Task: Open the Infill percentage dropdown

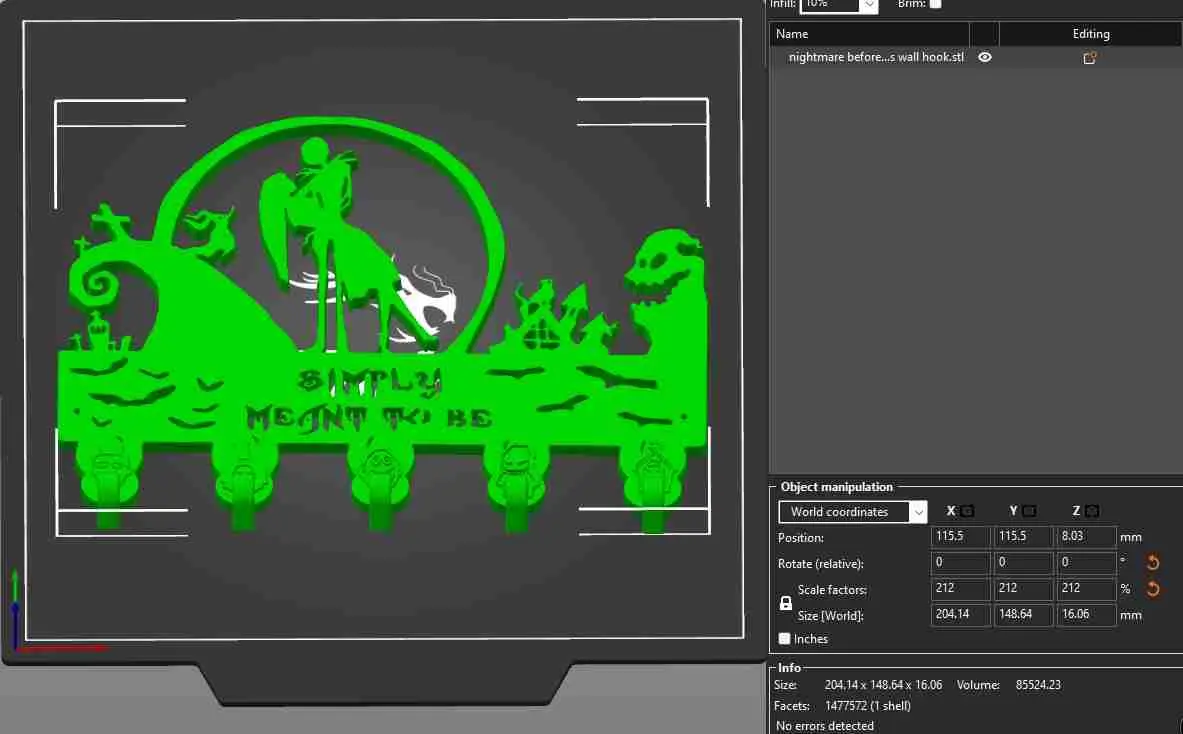Action: pos(869,5)
